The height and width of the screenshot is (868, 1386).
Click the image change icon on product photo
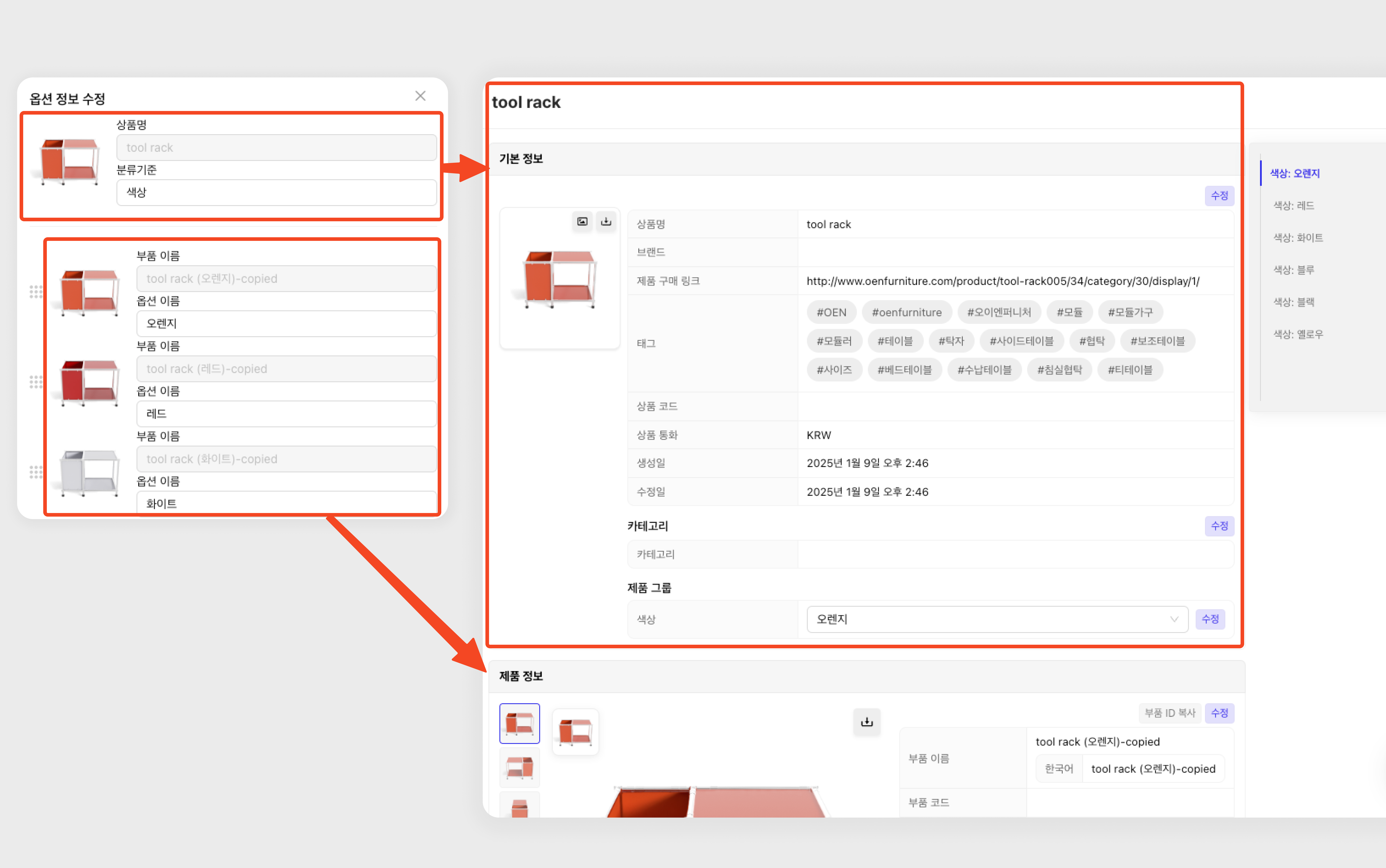582,222
